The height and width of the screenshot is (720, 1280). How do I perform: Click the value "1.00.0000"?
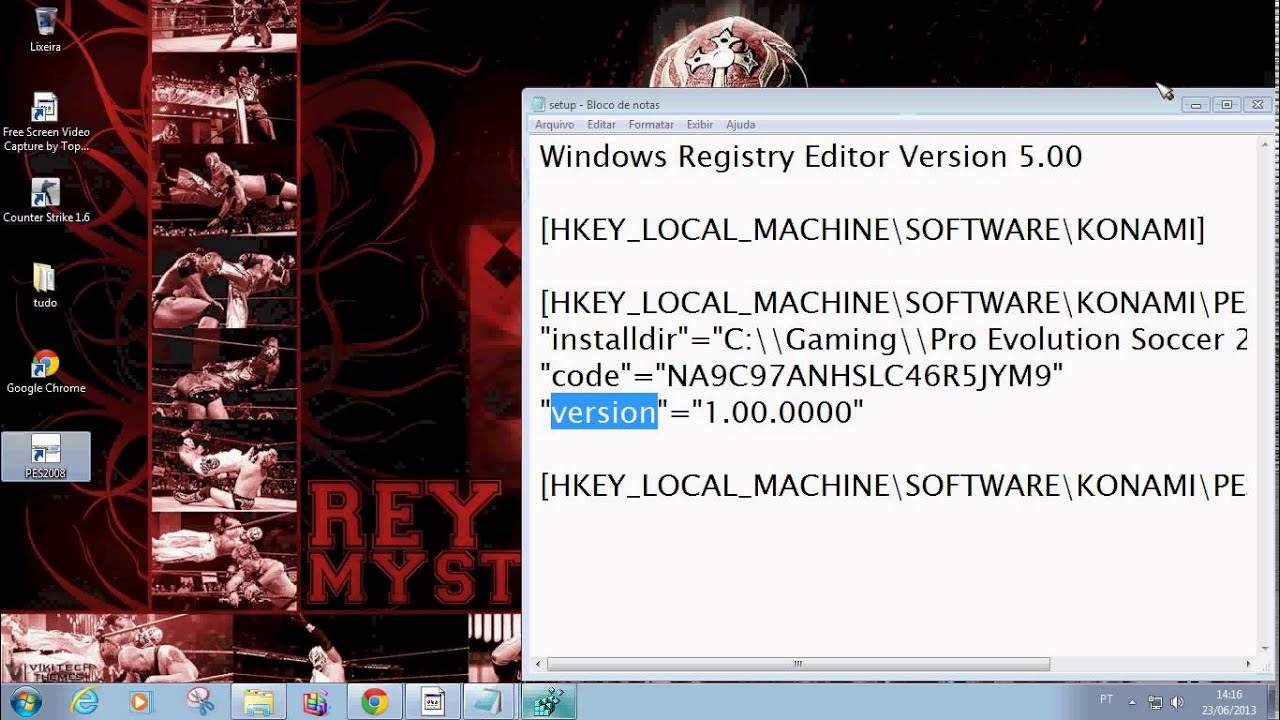pyautogui.click(x=778, y=412)
